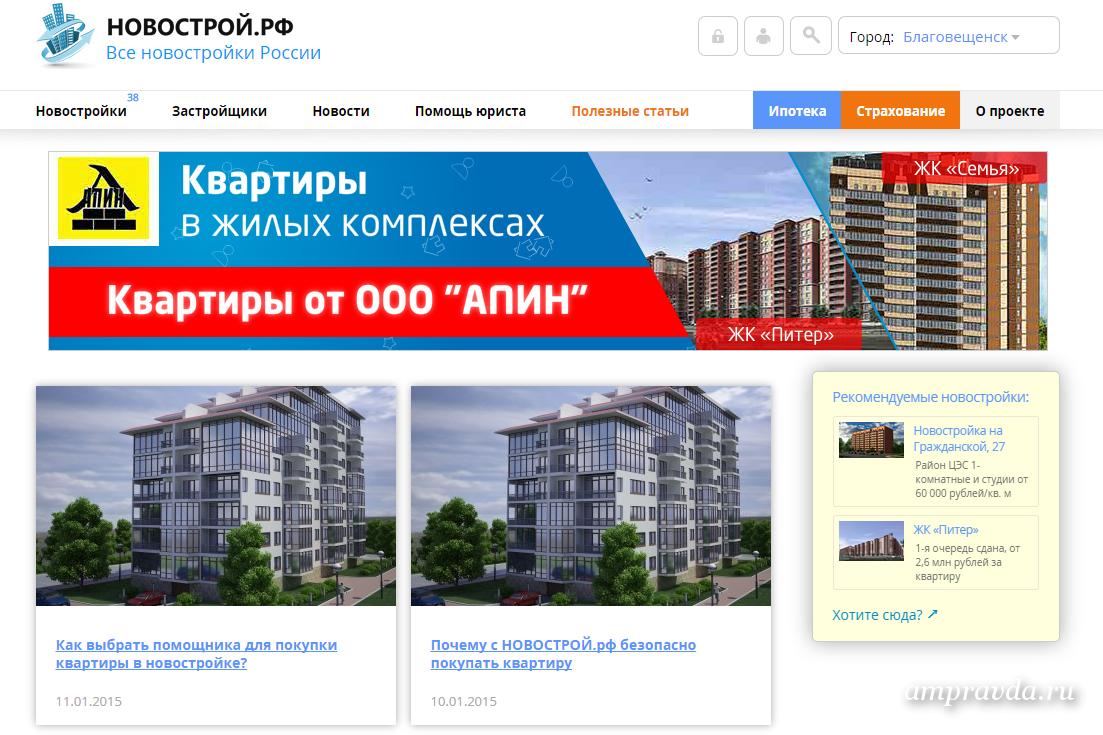This screenshot has width=1103, height=735.
Task: Click the АПИН yellow logo in banner
Action: pos(103,198)
